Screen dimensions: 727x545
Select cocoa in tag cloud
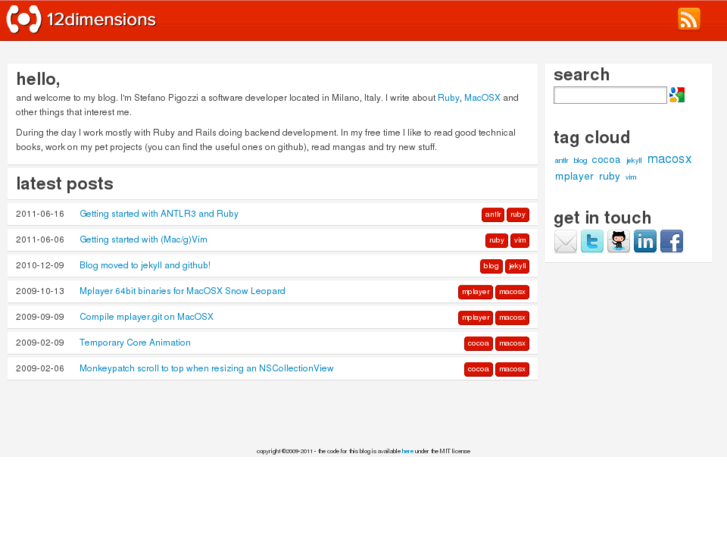pos(606,160)
